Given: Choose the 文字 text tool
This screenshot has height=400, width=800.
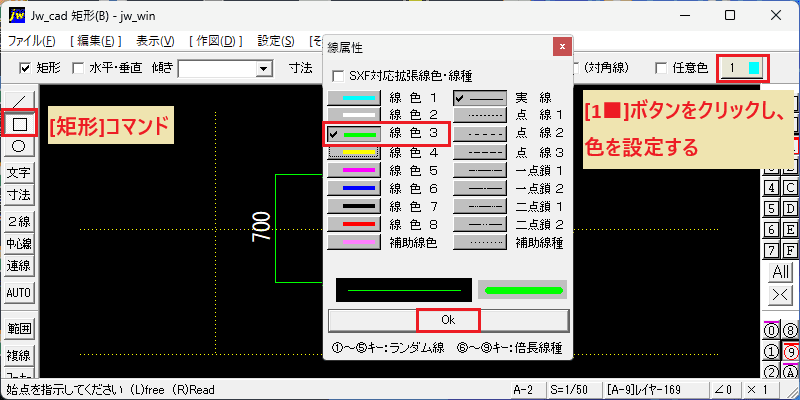Looking at the screenshot, I should click(19, 173).
